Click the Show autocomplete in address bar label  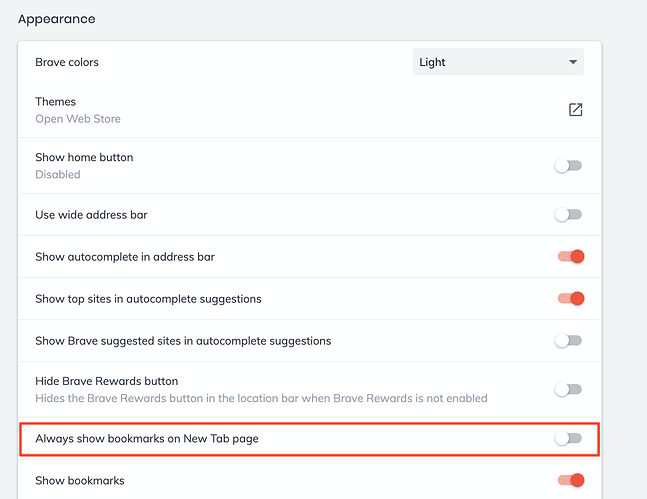pyautogui.click(x=125, y=257)
